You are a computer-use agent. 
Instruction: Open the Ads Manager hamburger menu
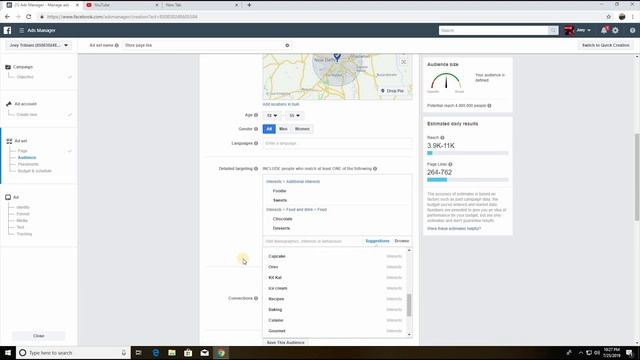click(22, 30)
